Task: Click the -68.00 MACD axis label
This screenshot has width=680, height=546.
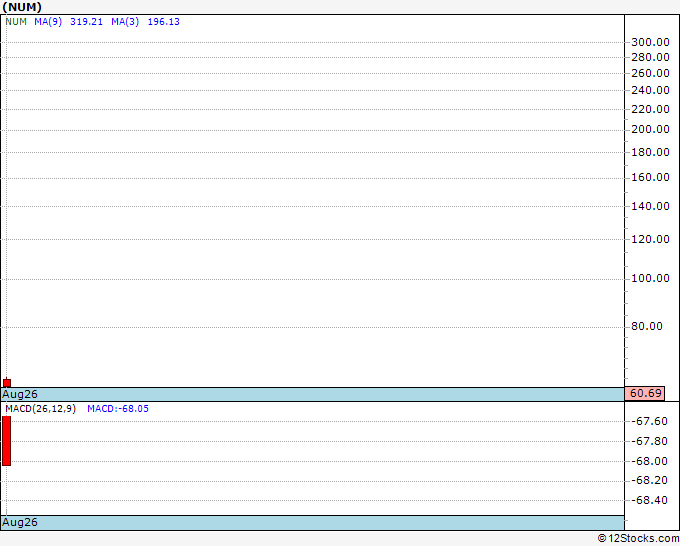Action: (649, 461)
